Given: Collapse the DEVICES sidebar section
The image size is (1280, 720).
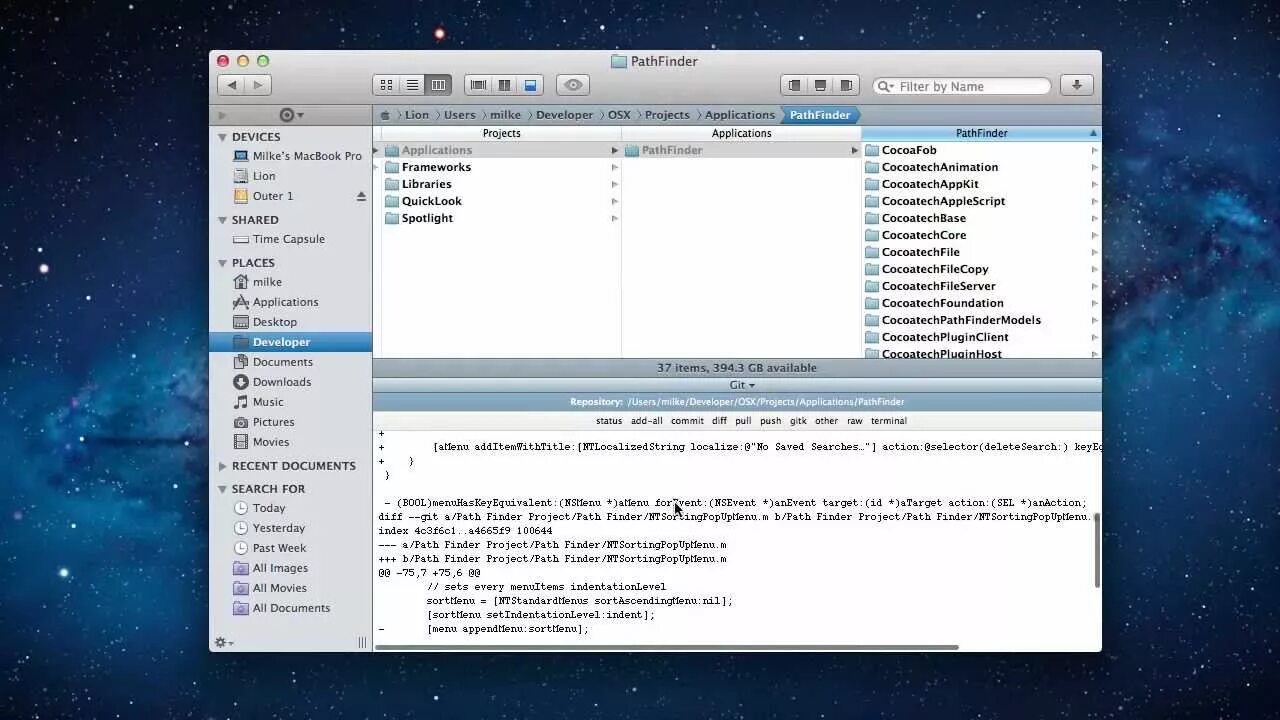Looking at the screenshot, I should tap(222, 137).
